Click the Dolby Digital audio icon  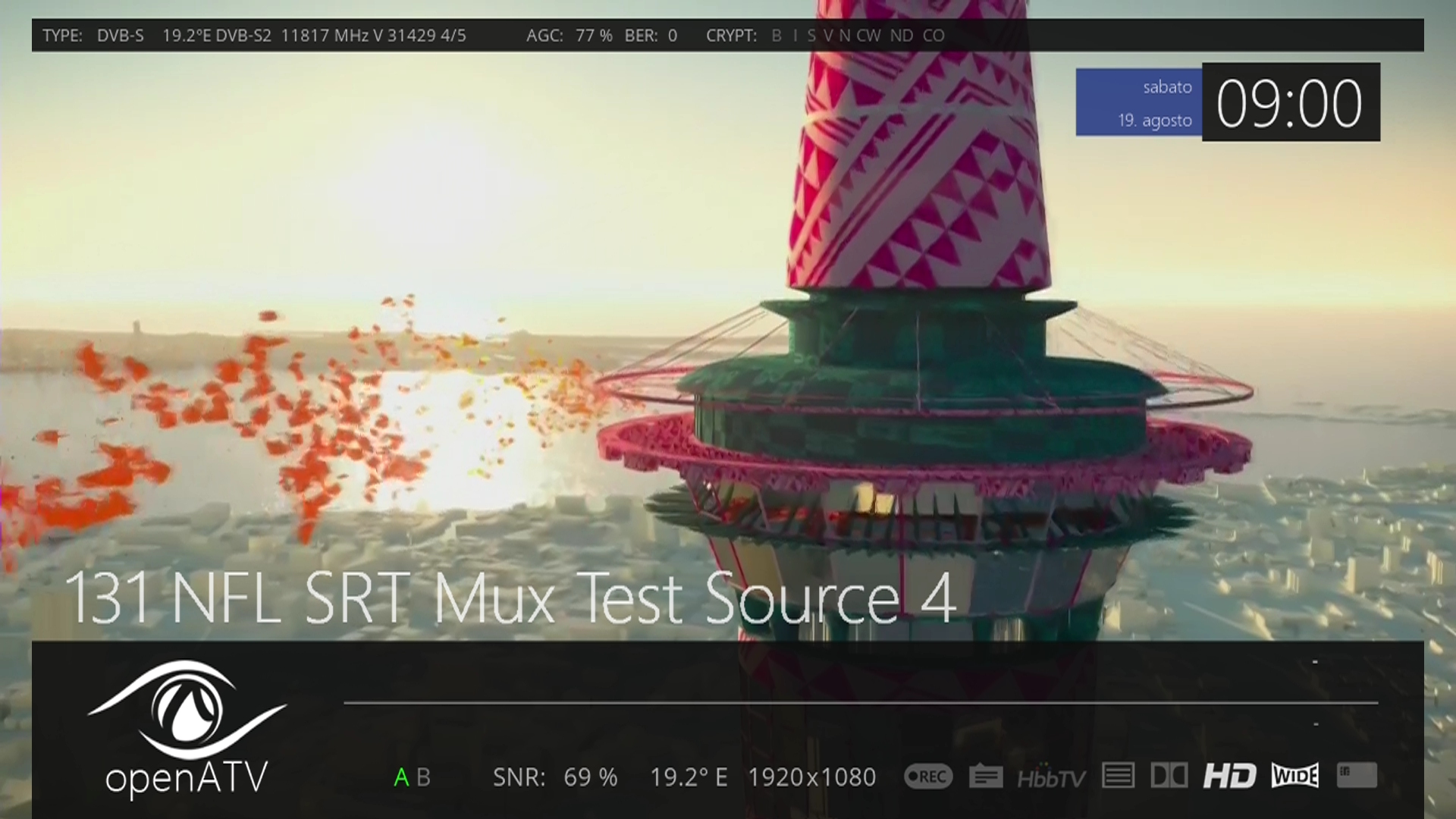pos(1169,776)
